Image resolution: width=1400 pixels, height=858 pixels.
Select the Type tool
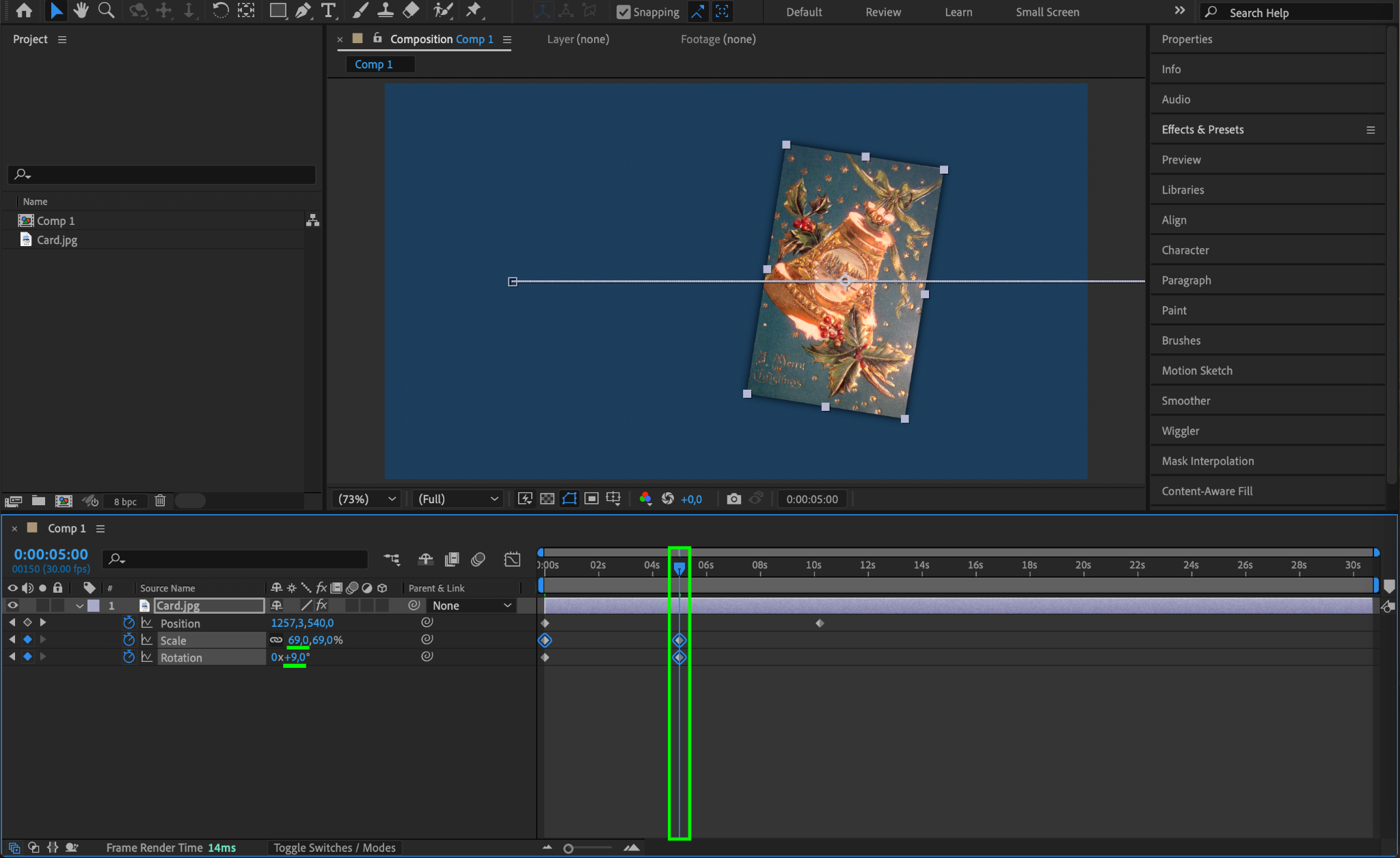tap(329, 10)
